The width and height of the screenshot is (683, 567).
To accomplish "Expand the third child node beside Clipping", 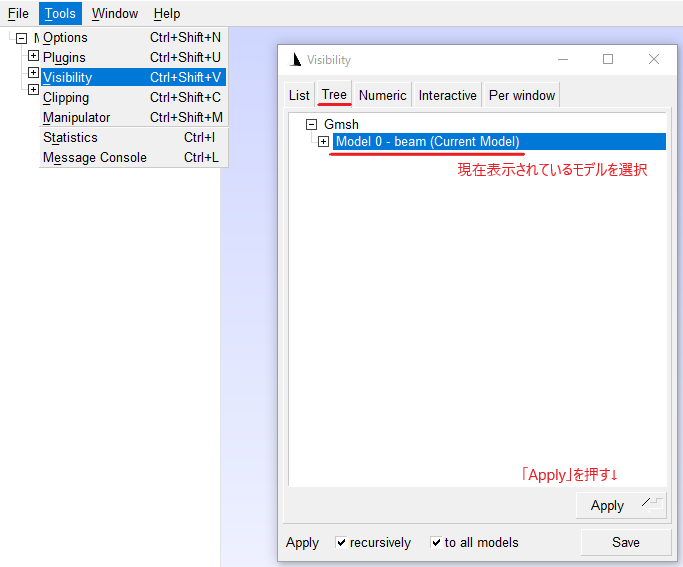I will click(33, 89).
